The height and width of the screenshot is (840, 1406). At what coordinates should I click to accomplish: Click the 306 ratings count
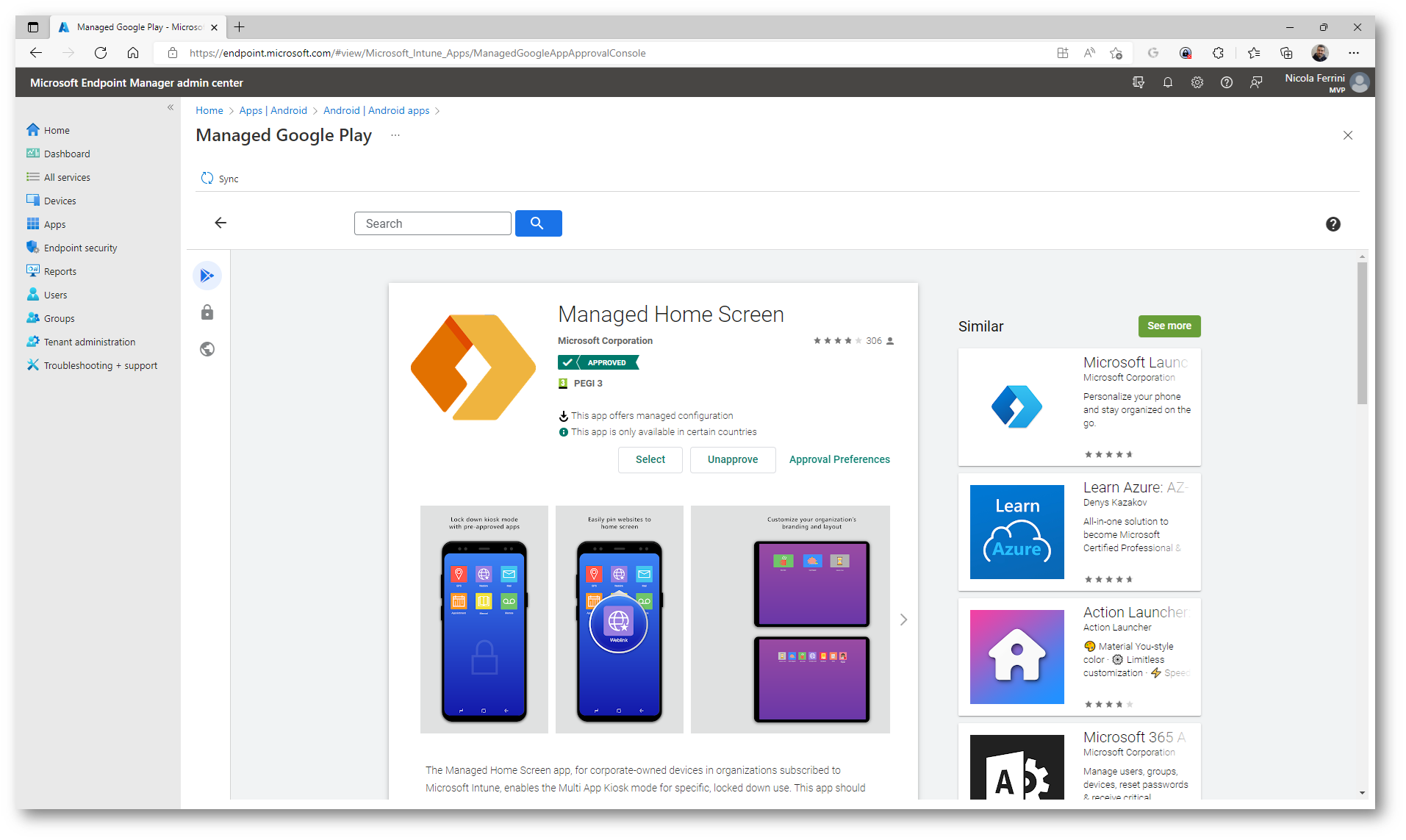(873, 341)
